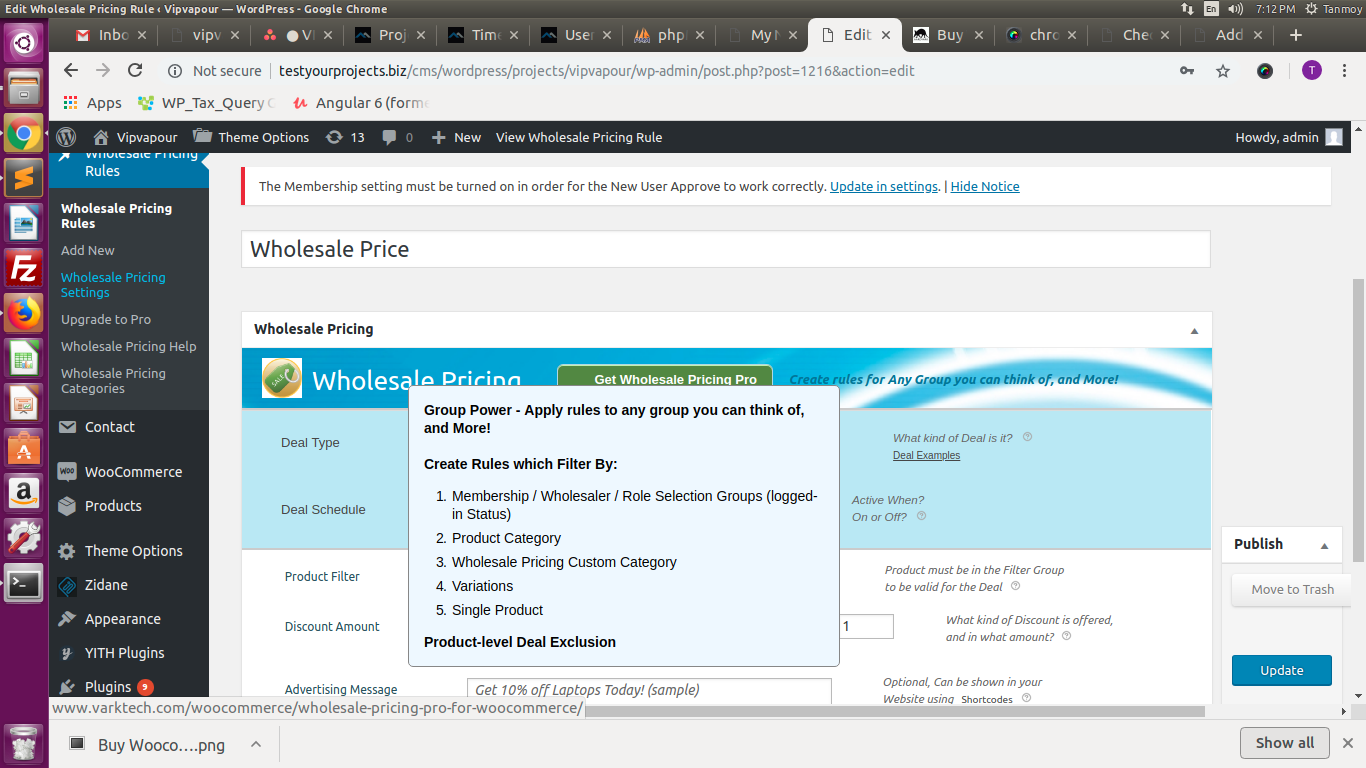
Task: Click the WordPress logo in admin bar
Action: point(66,137)
